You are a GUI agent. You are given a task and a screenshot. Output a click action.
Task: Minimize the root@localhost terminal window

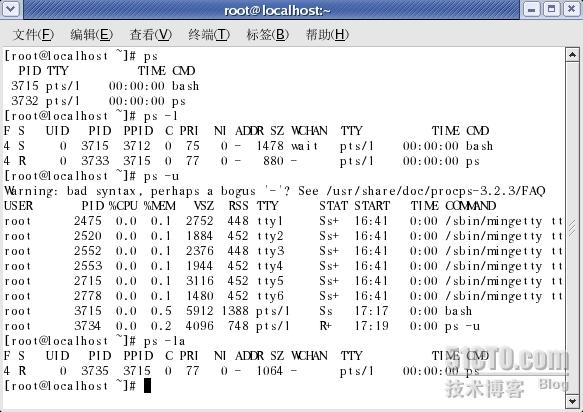pyautogui.click(x=532, y=9)
